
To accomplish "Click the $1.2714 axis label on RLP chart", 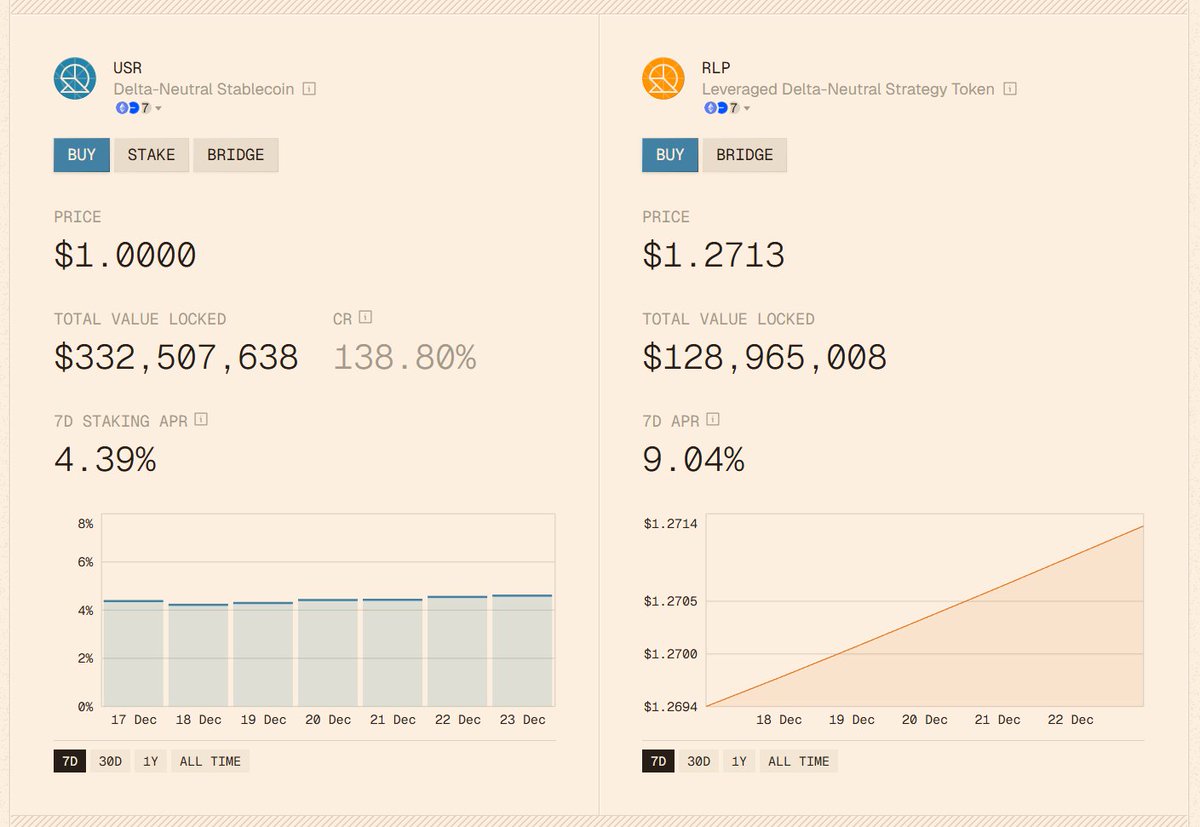I will click(x=670, y=523).
